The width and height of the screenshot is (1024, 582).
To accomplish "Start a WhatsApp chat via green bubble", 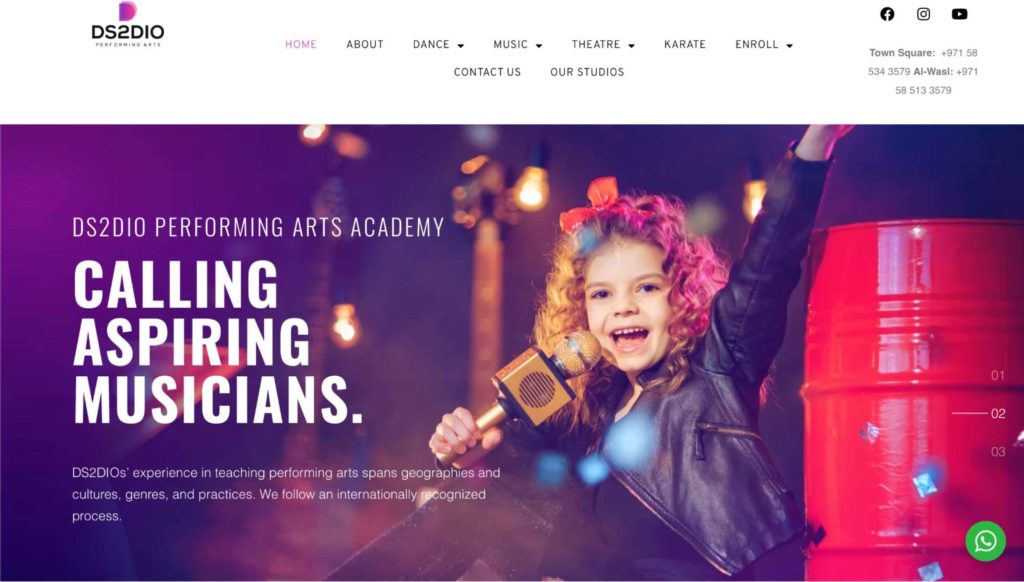I will click(x=985, y=541).
